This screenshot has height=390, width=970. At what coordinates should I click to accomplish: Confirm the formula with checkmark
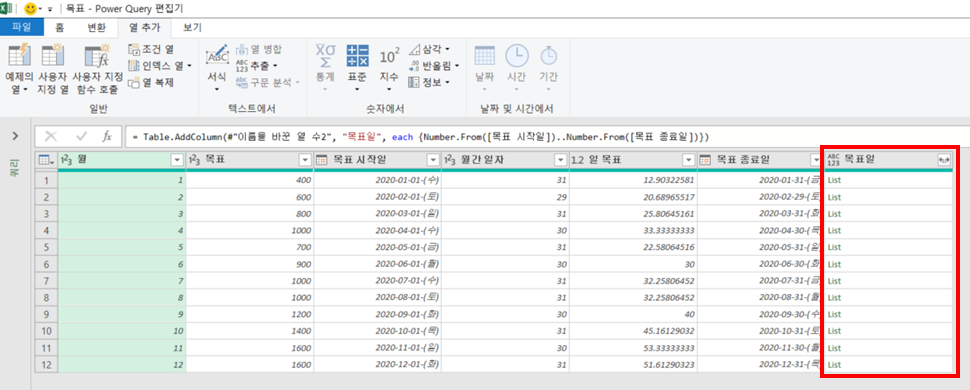click(81, 136)
